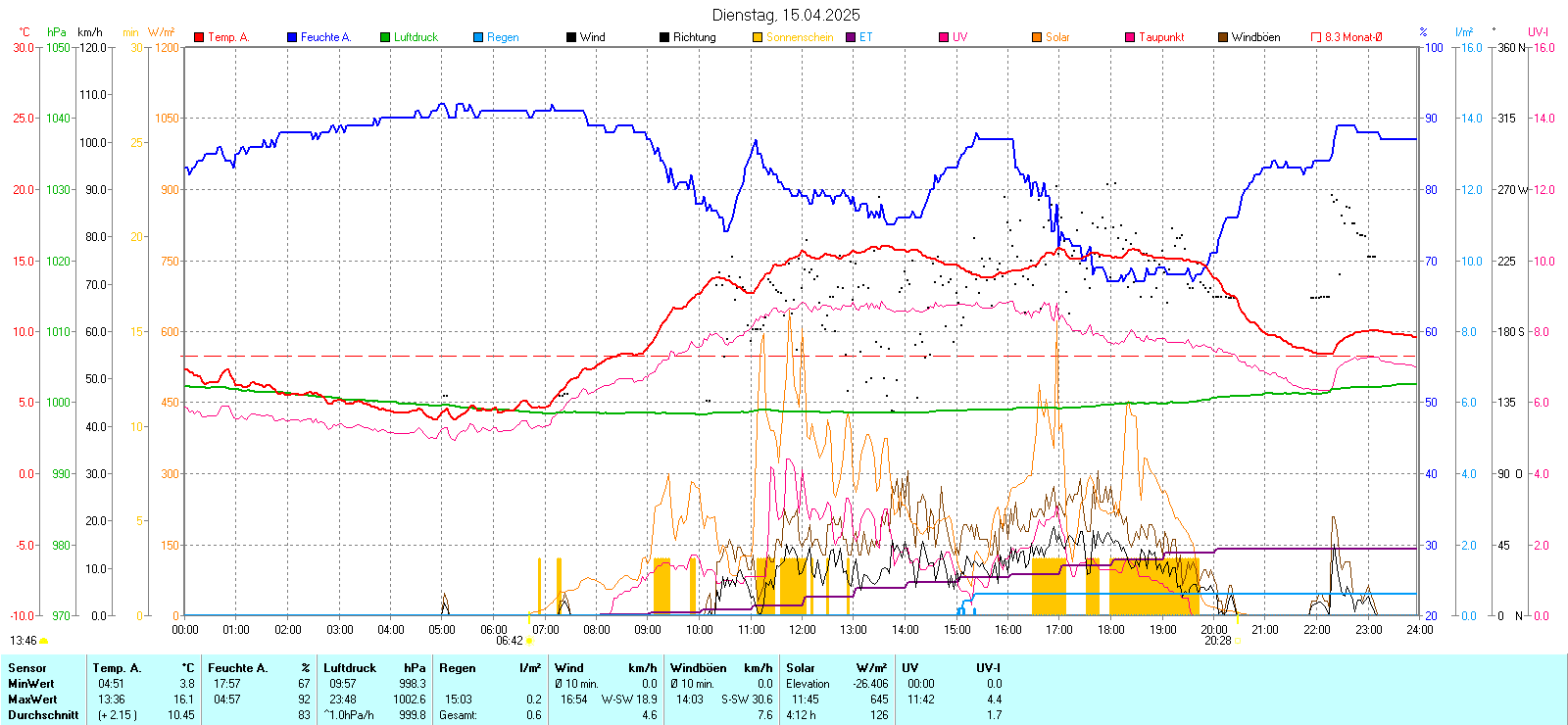
Task: Click the light blue Regen legend square
Action: click(x=478, y=37)
